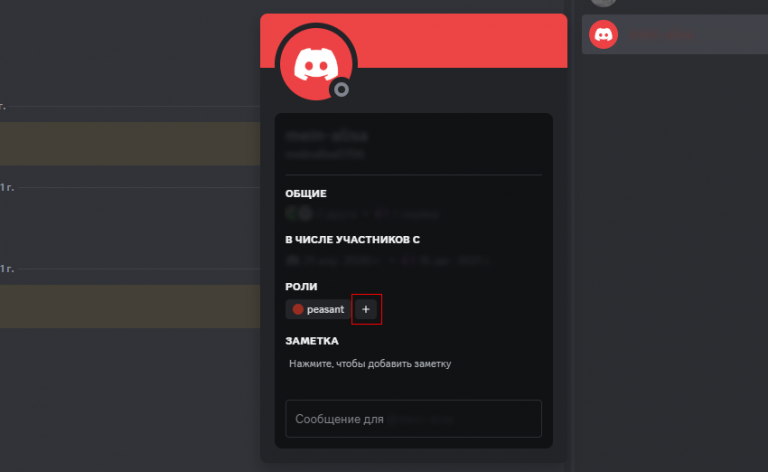Open blurred mutual servers icons under ОБЩИЕ

(299, 213)
